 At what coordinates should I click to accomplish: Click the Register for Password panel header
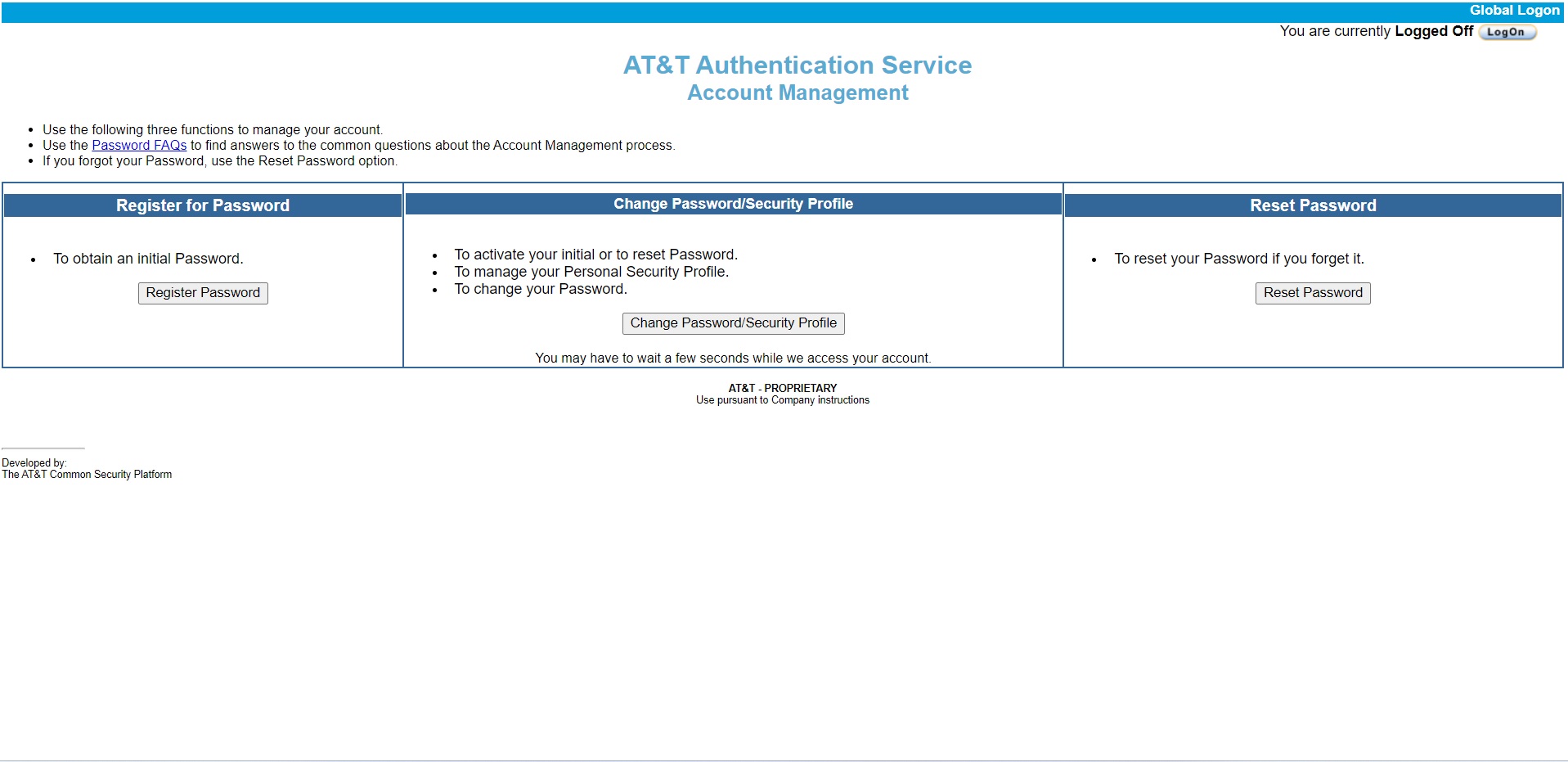[x=203, y=205]
